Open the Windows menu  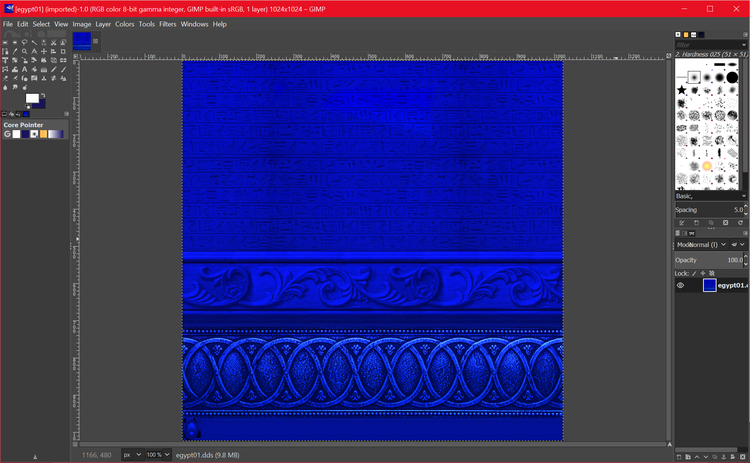tap(194, 24)
